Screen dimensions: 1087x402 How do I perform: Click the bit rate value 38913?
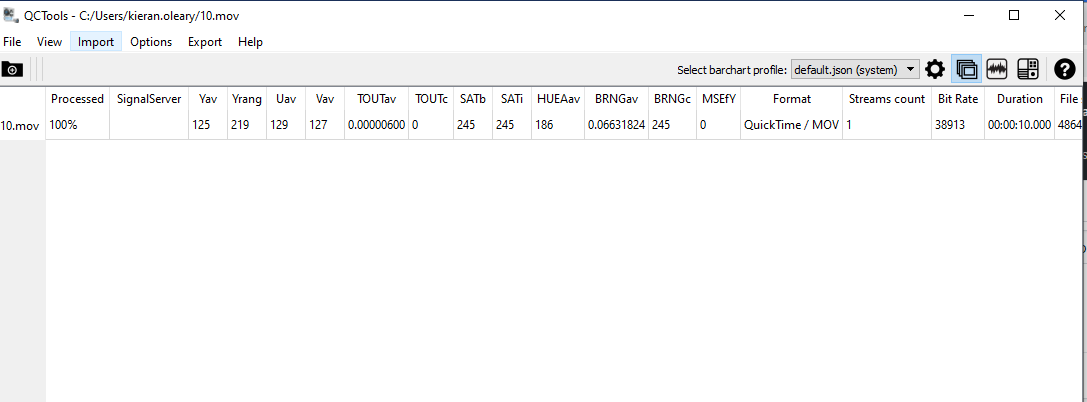(x=957, y=126)
